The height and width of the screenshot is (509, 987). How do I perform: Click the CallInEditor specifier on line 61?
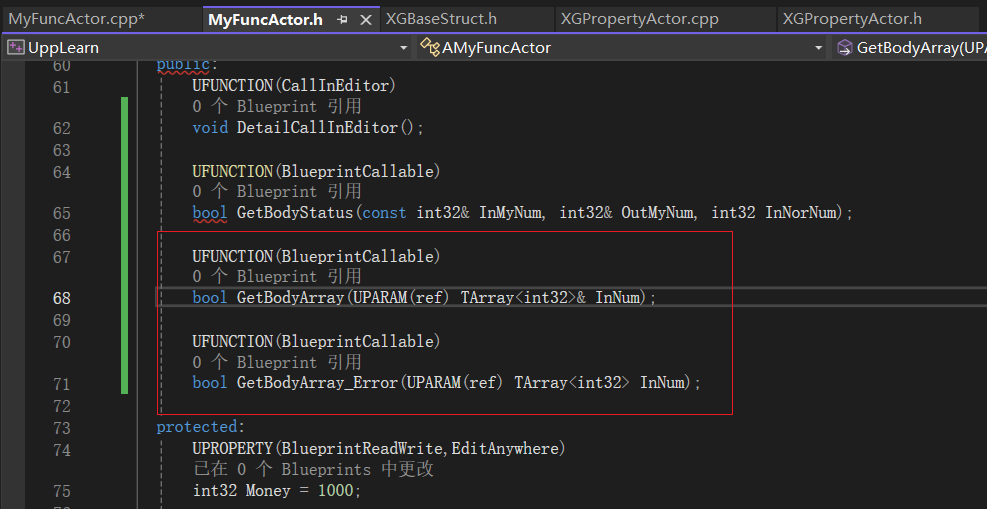tap(335, 86)
